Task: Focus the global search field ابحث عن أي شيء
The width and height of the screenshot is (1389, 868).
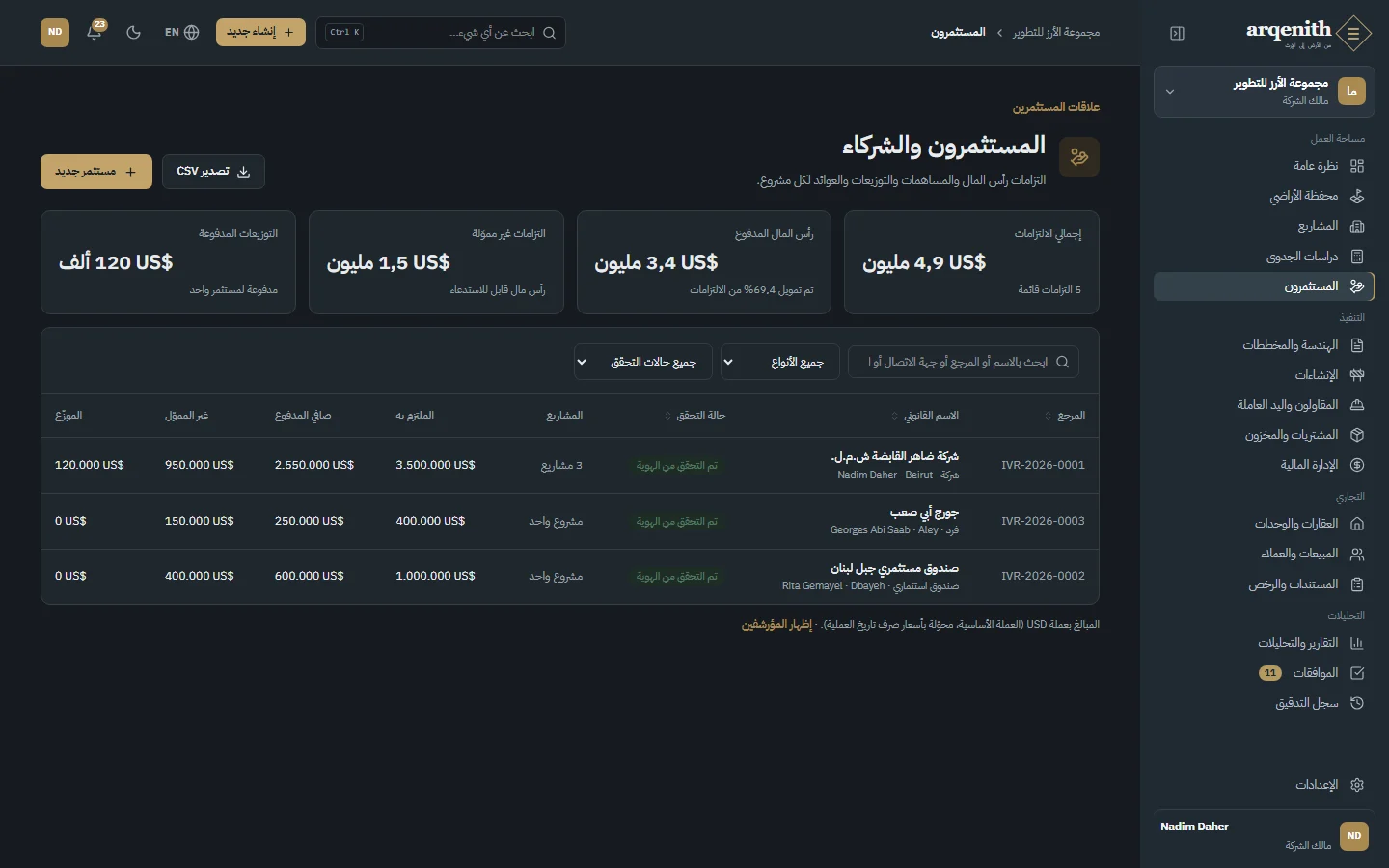Action: 441,33
